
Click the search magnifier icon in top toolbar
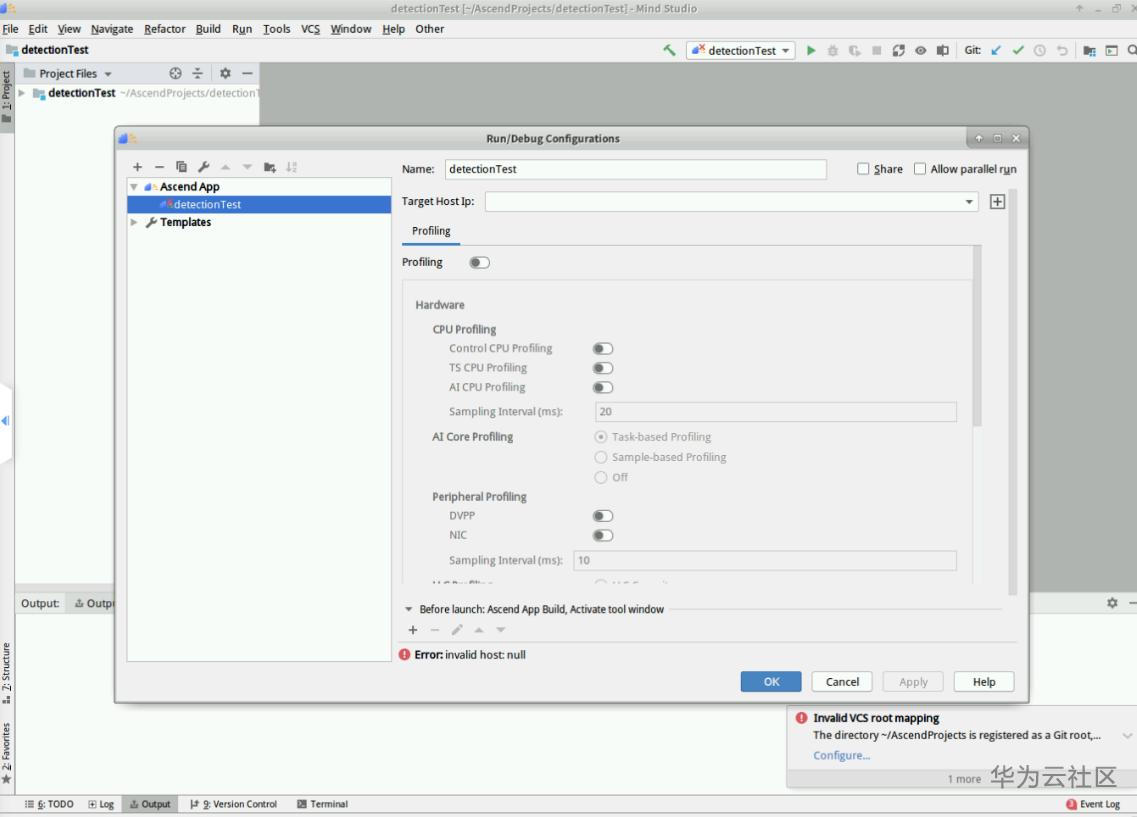[x=1132, y=50]
